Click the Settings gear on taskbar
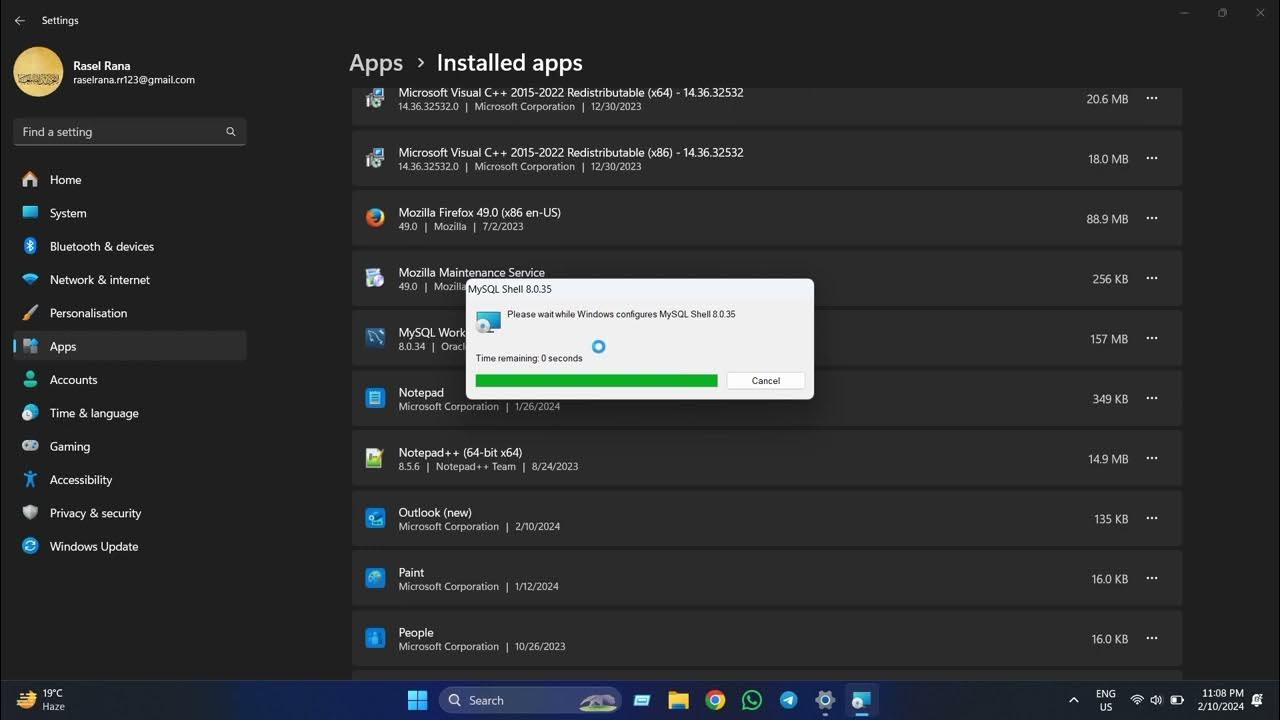 pos(825,700)
